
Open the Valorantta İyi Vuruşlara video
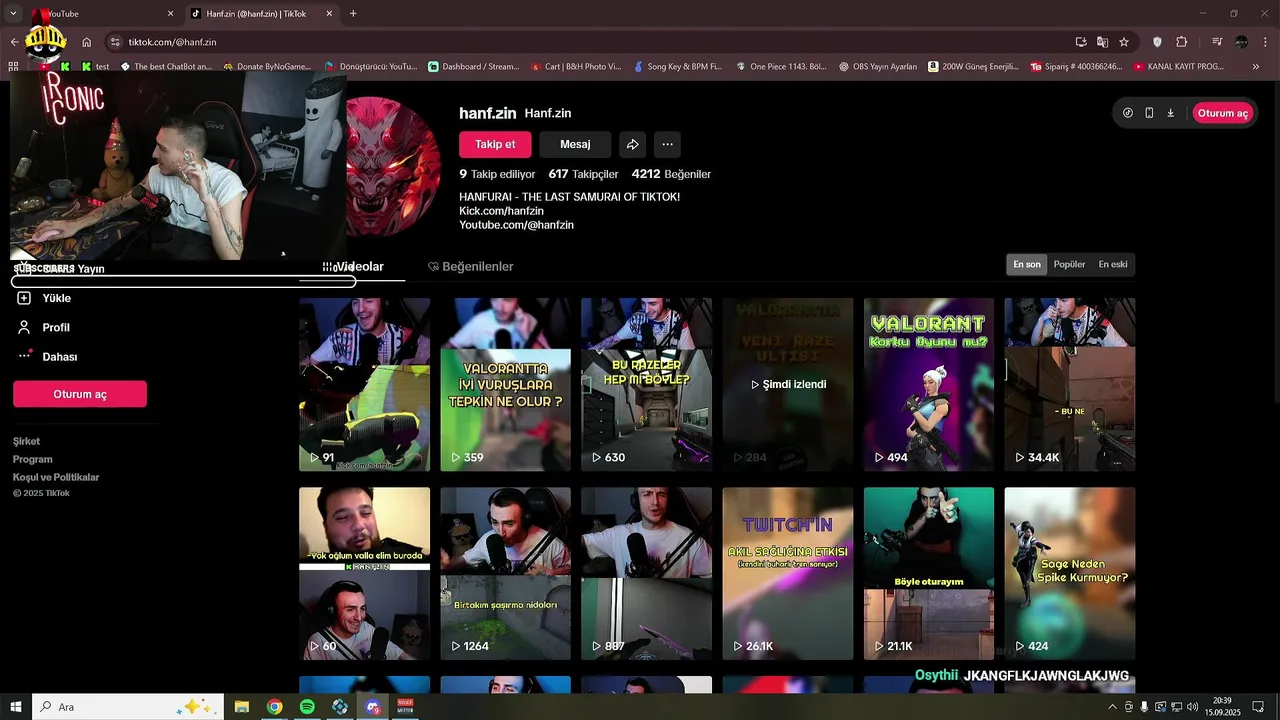(505, 384)
